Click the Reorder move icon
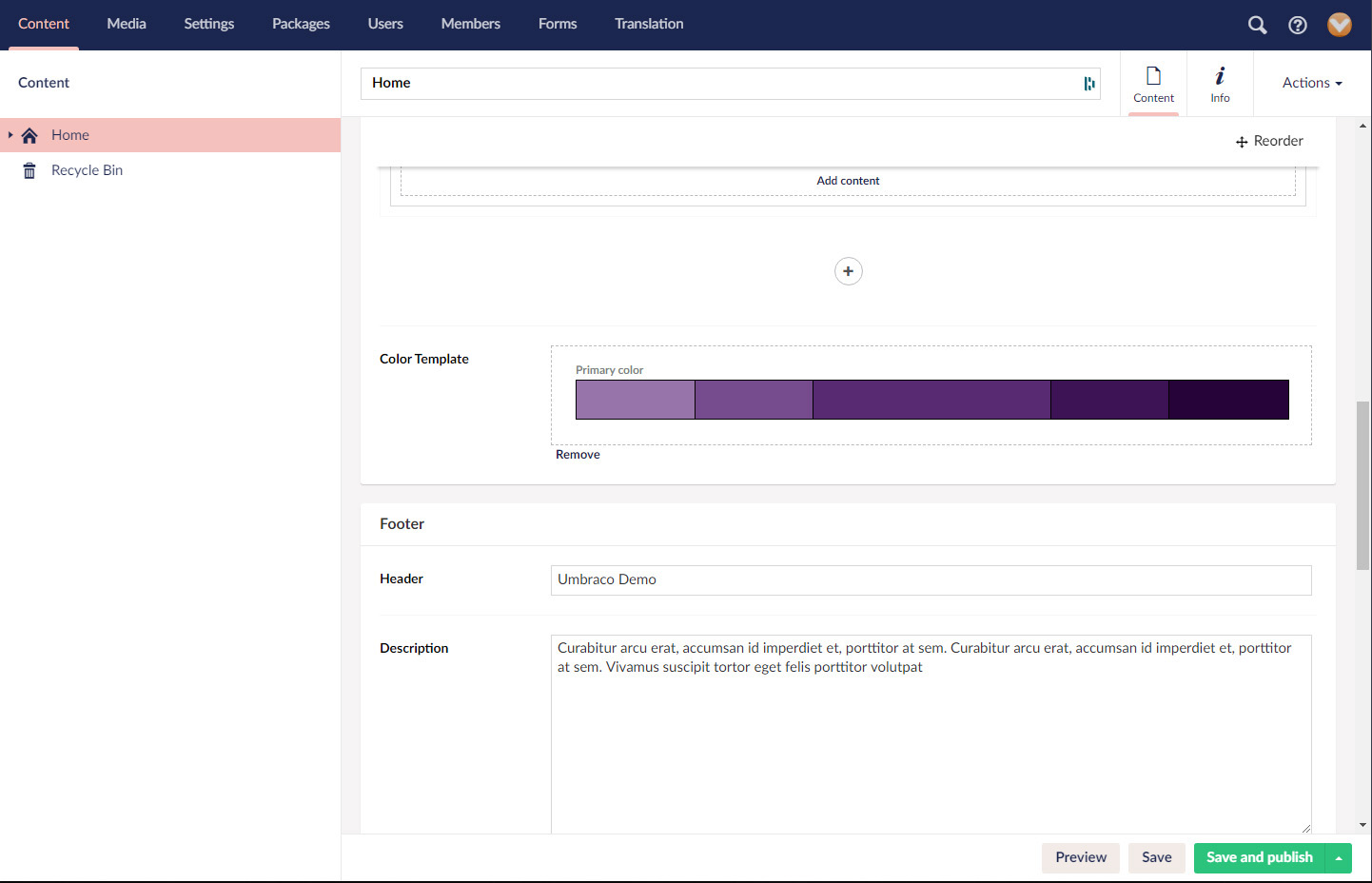Screen dimensions: 1372x883 [1242, 142]
